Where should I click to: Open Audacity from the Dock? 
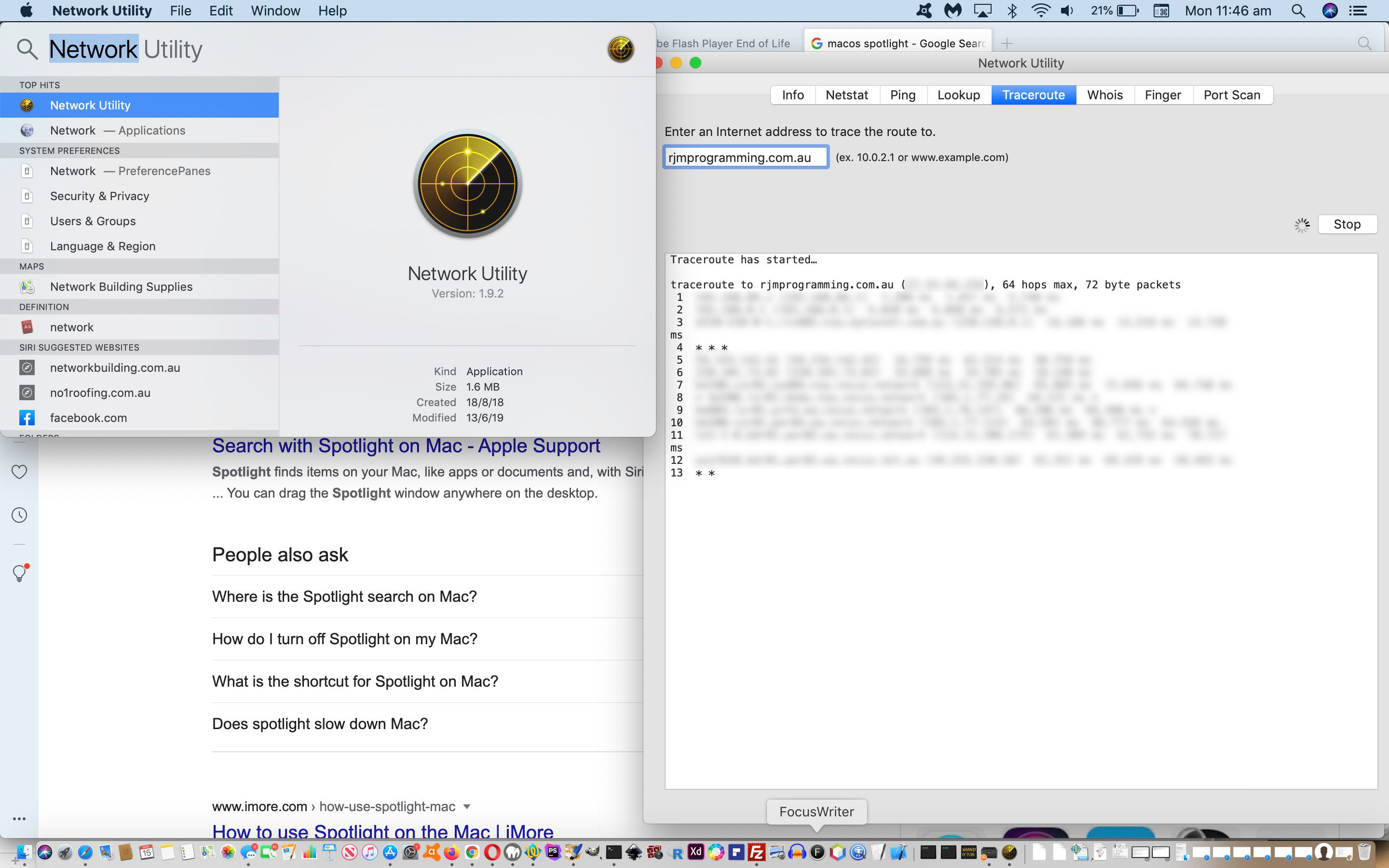coord(797,852)
